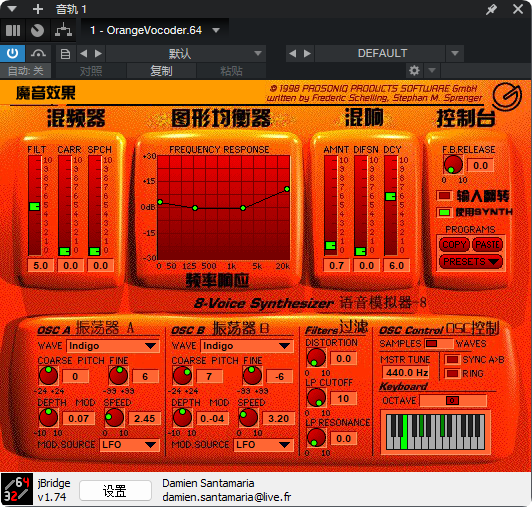Click the jBridge 64/32 logo icon
The width and height of the screenshot is (532, 507).
tap(17, 489)
